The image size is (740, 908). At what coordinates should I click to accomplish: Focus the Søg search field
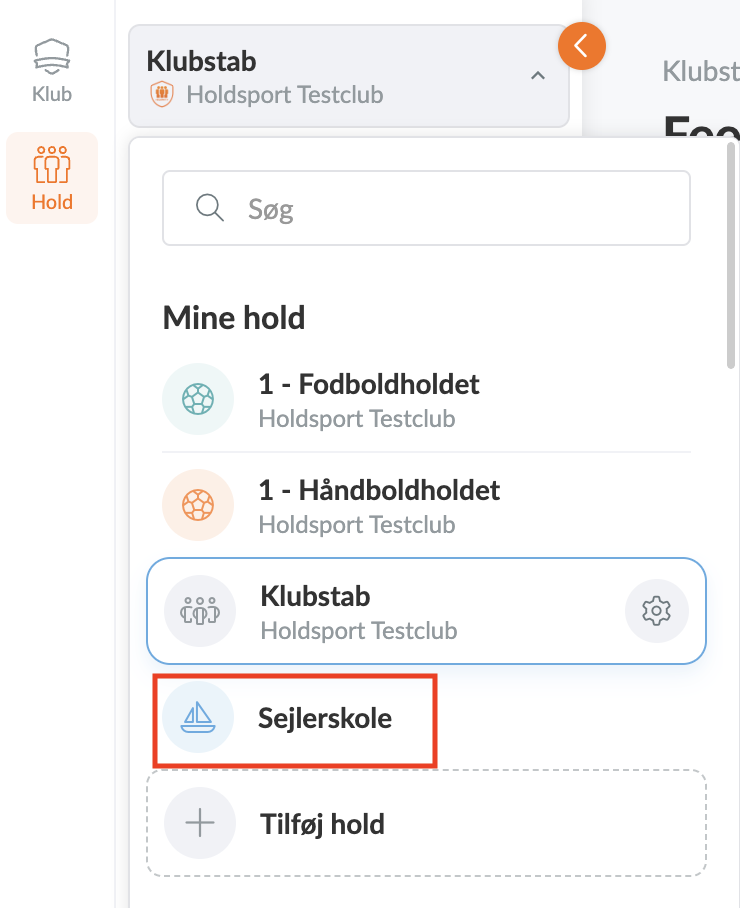(x=450, y=208)
